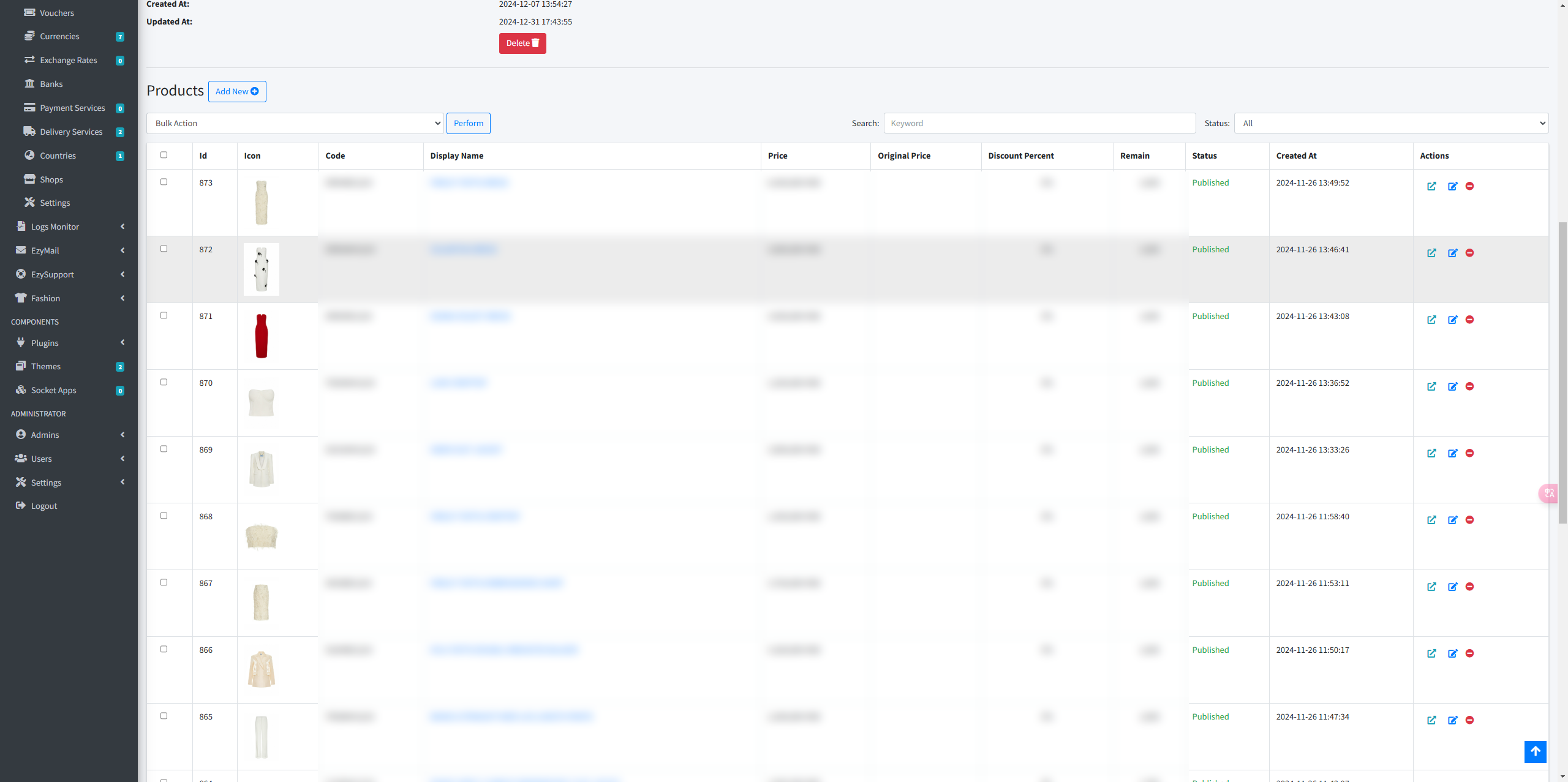Viewport: 1568px width, 782px height.
Task: Click the pink translate floating icon
Action: pyautogui.click(x=1548, y=493)
